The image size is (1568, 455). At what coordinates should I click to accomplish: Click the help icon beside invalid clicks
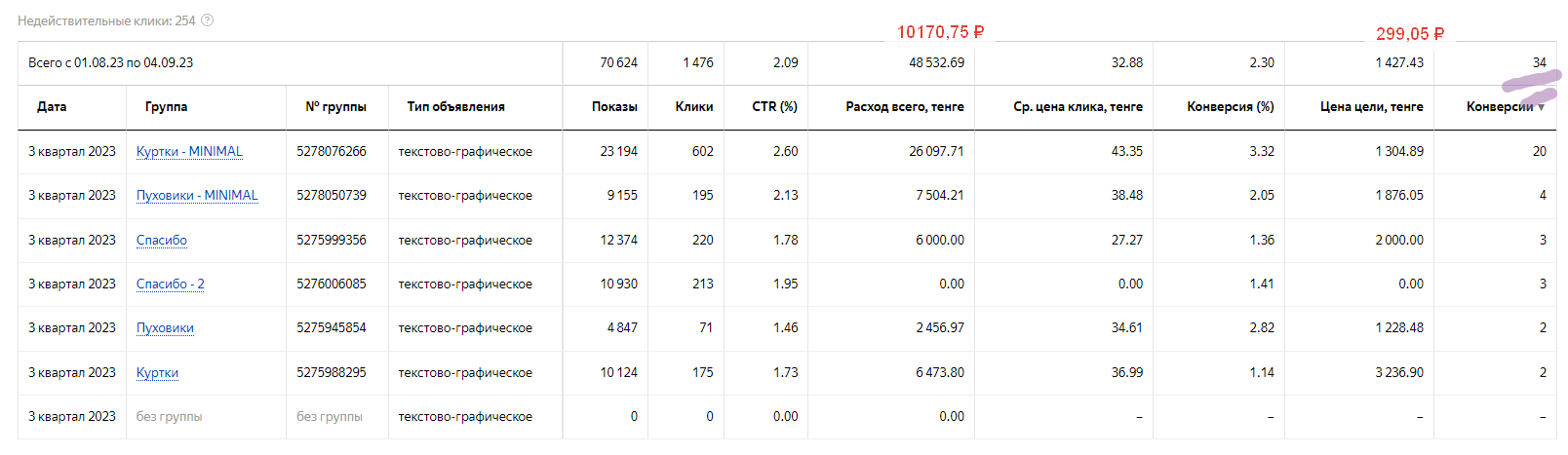pyautogui.click(x=207, y=20)
